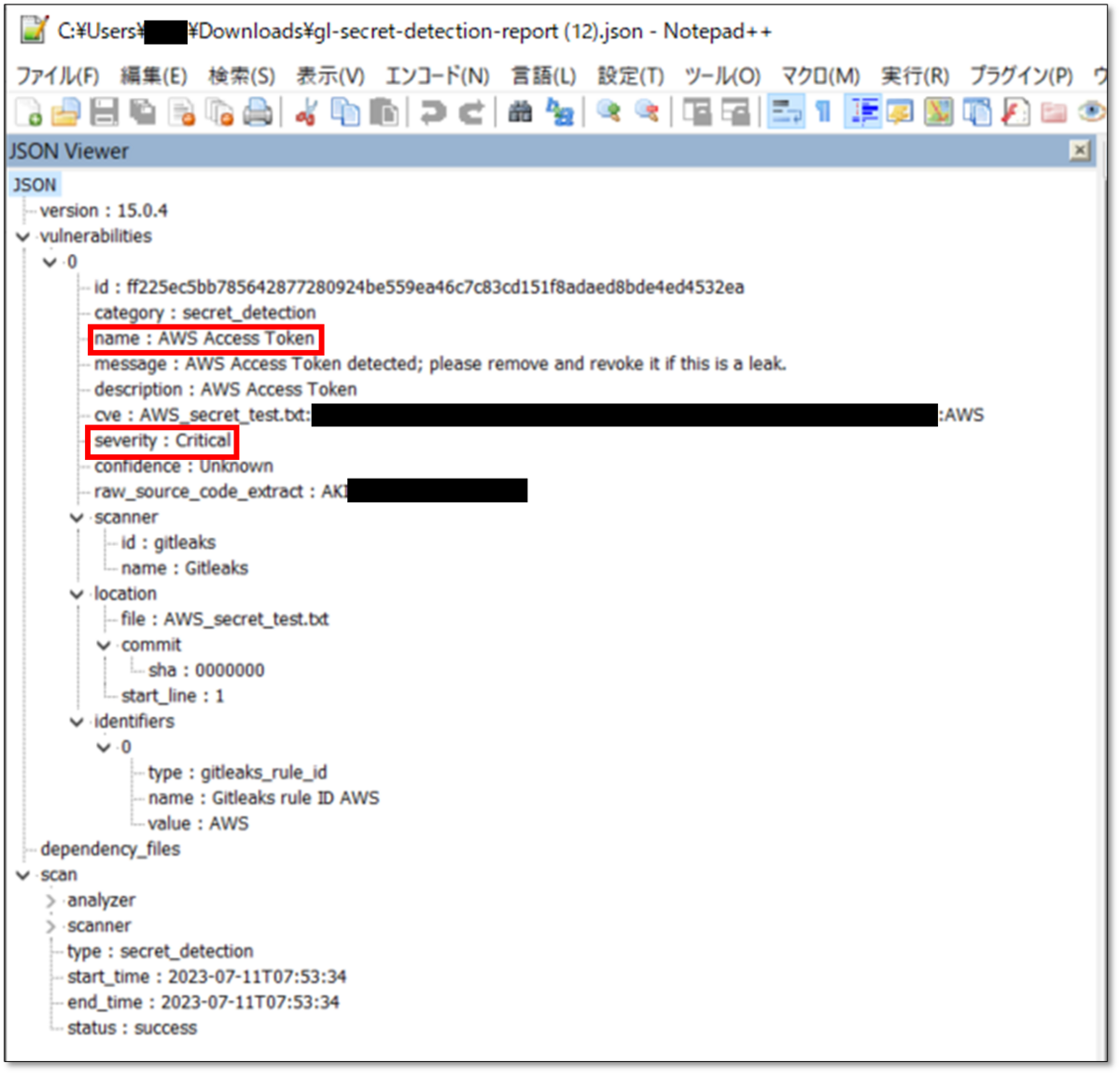Collapse the location node
The height and width of the screenshot is (1074, 1120).
coord(77,594)
